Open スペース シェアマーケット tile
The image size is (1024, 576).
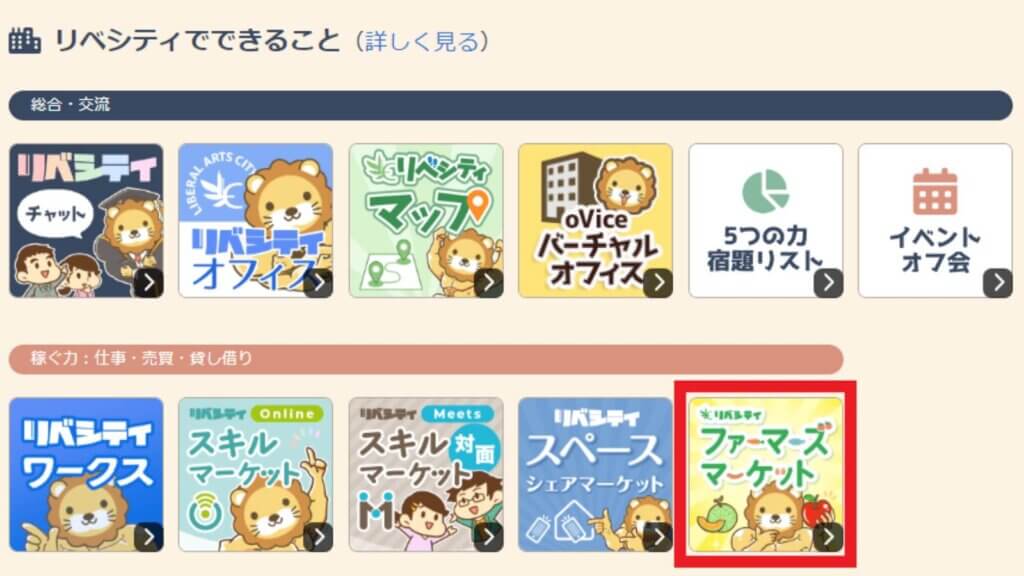(596, 475)
